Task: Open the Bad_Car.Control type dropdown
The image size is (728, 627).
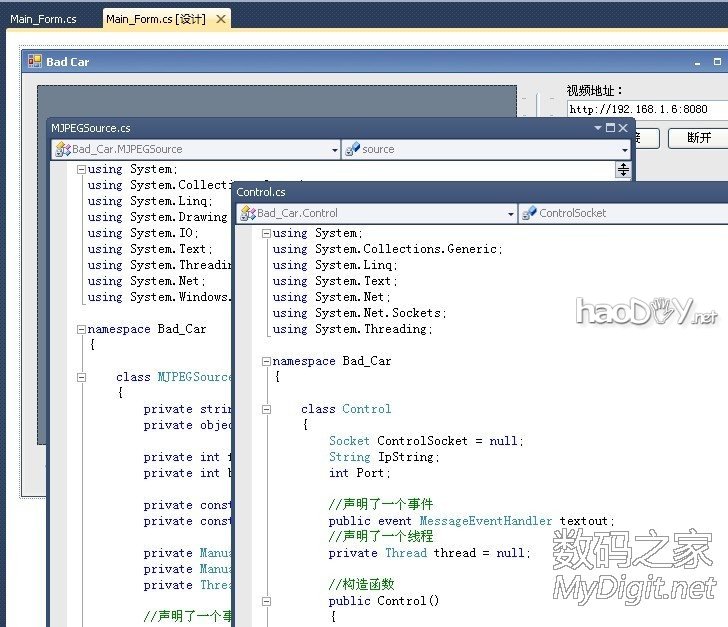Action: [x=510, y=214]
